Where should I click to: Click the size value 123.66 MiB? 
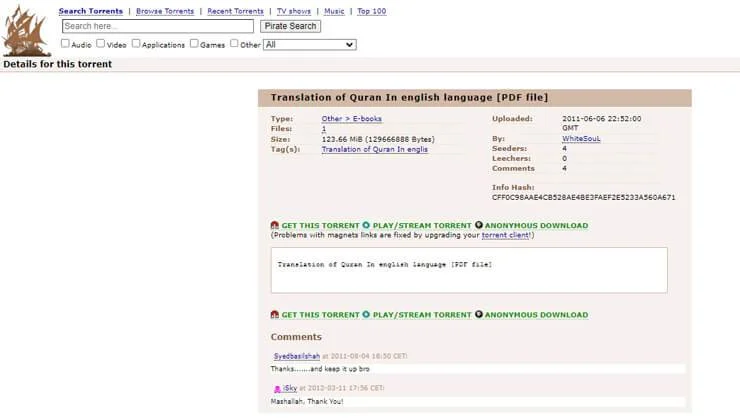pyautogui.click(x=378, y=139)
